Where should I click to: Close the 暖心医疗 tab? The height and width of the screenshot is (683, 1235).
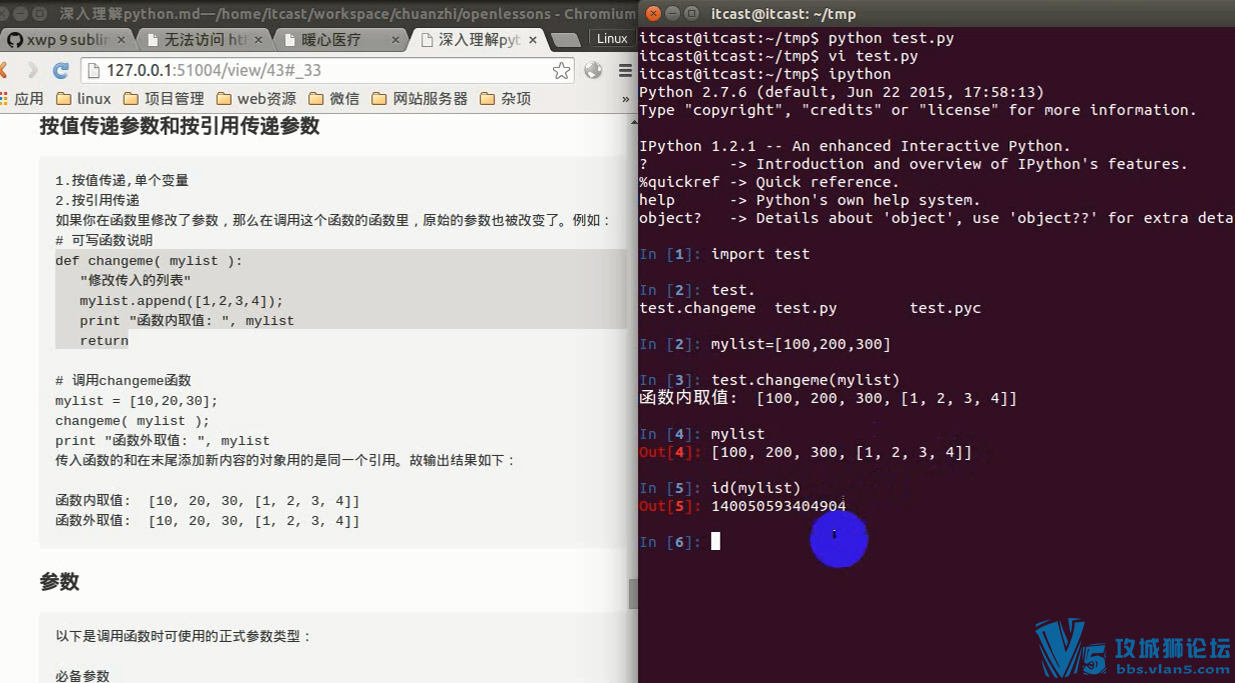(395, 40)
